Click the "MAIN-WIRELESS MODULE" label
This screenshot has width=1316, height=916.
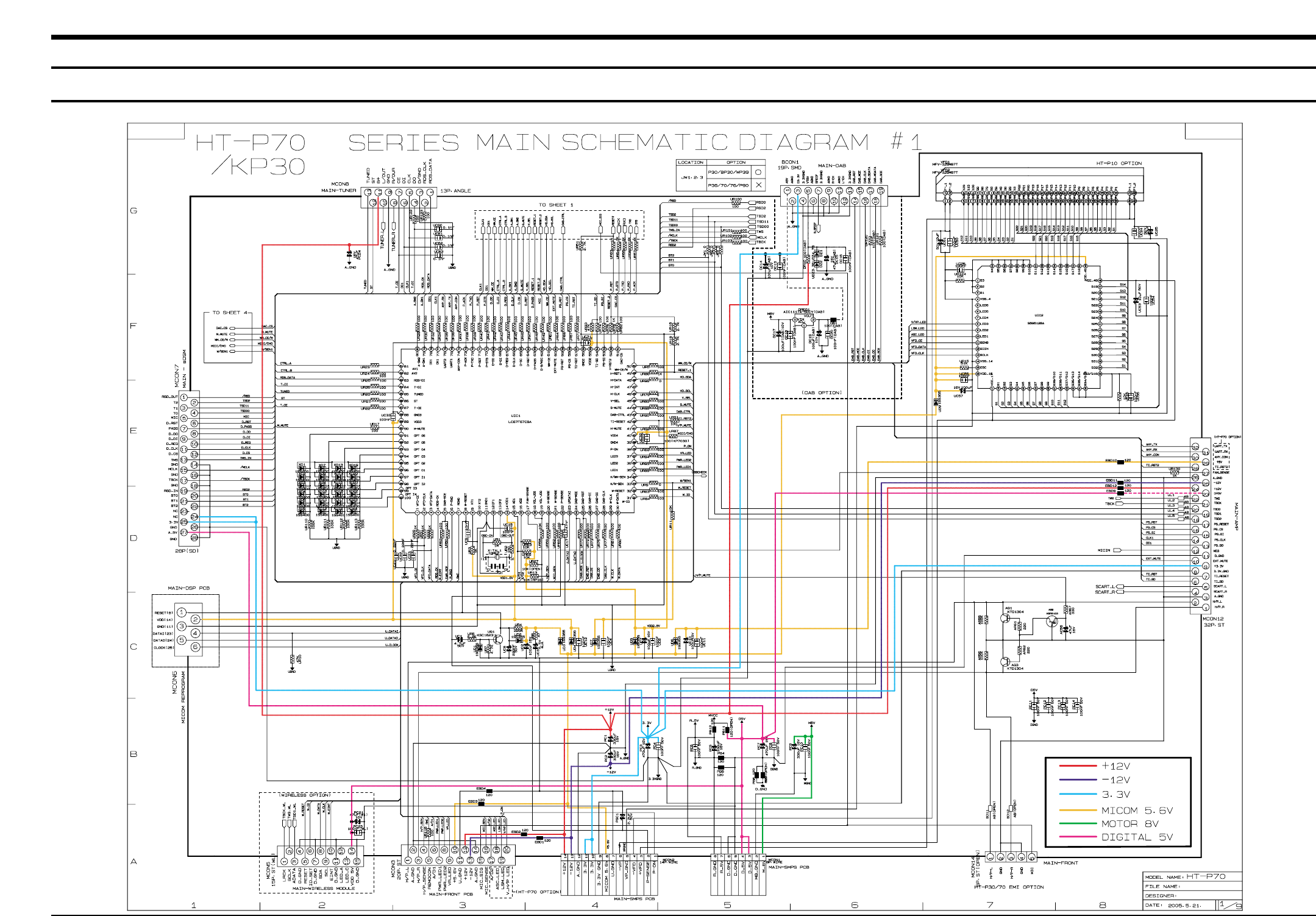click(x=324, y=889)
